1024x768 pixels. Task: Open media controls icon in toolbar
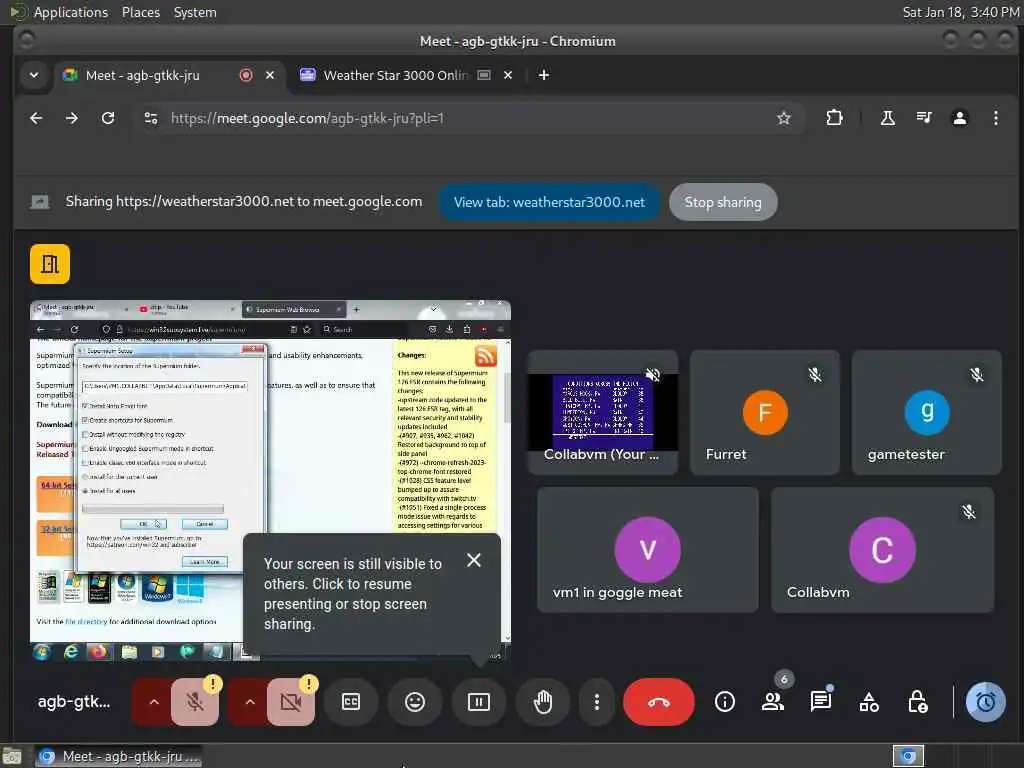point(923,118)
